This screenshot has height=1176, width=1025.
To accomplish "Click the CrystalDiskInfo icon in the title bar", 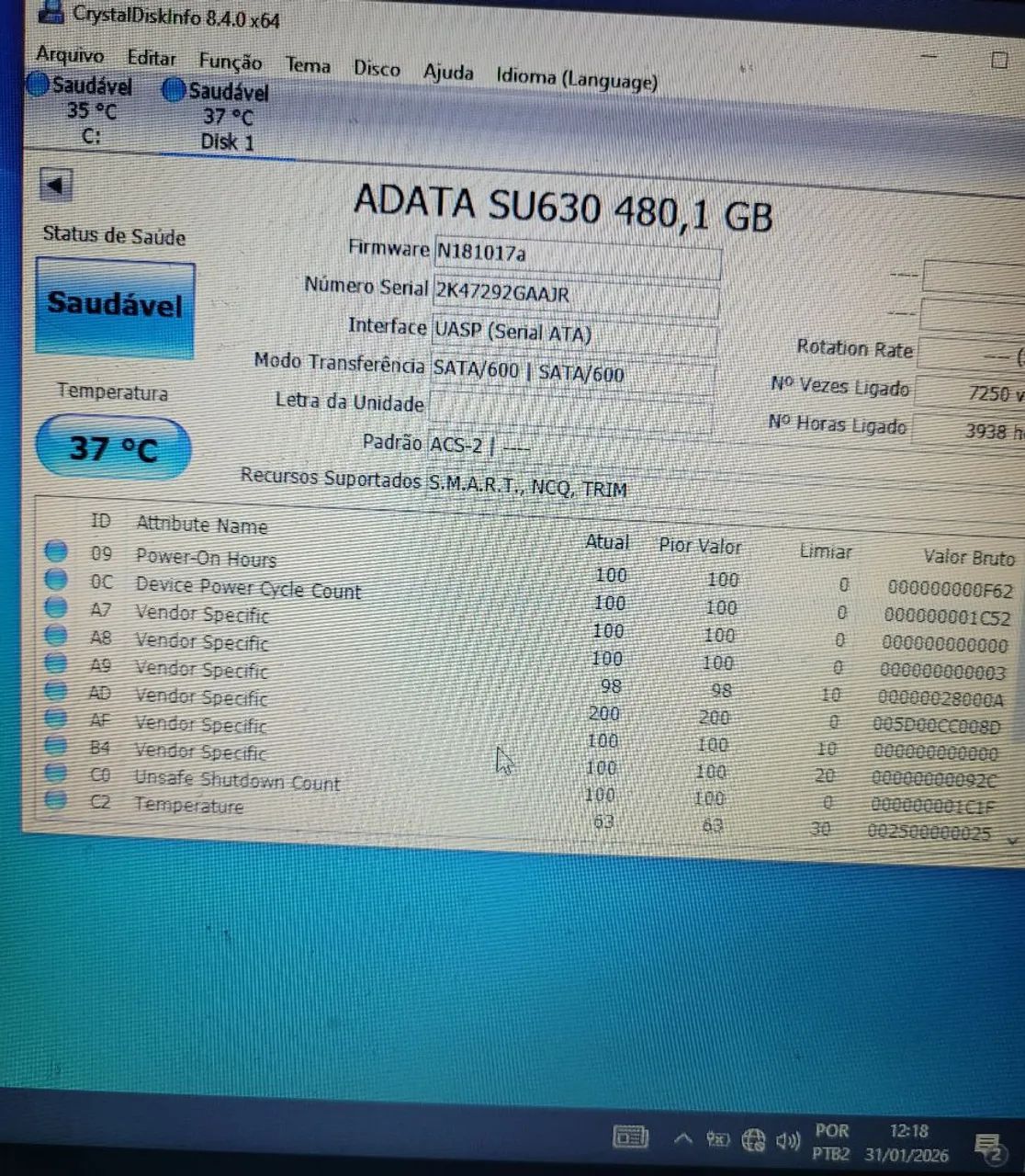I will pos(51,15).
